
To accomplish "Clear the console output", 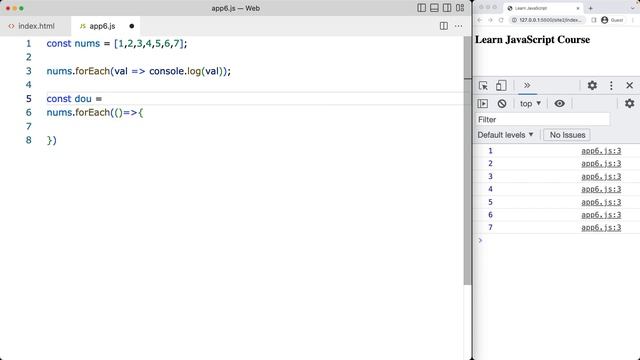I will [x=502, y=104].
